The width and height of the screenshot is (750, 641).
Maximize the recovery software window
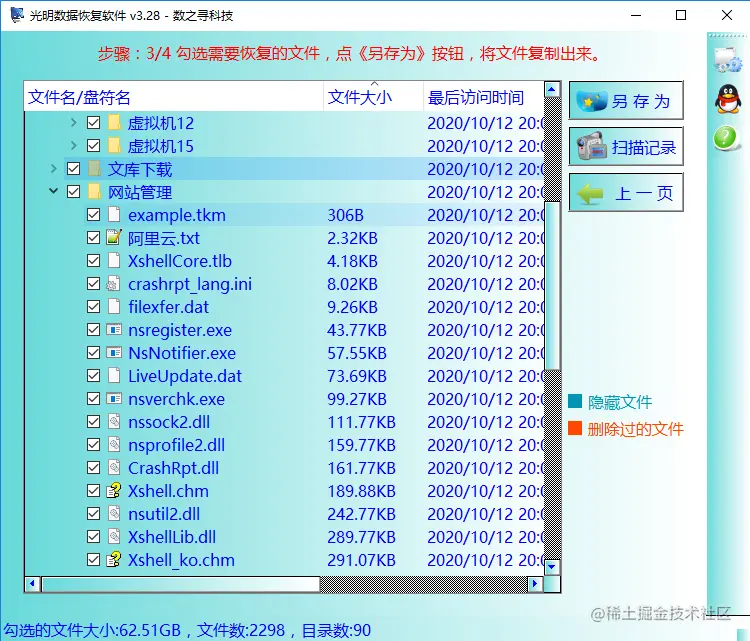pyautogui.click(x=681, y=15)
